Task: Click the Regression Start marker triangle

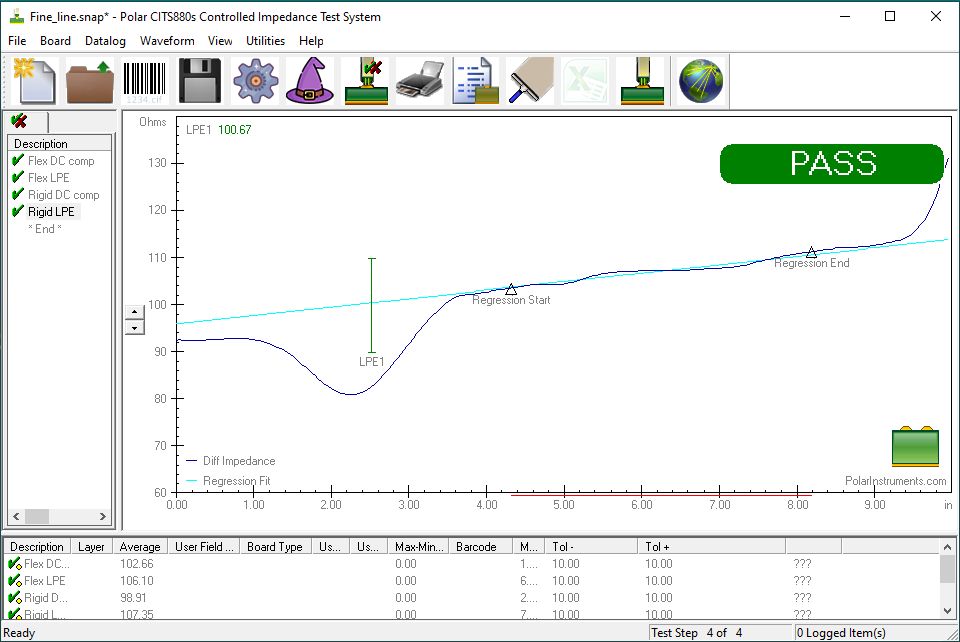Action: [511, 289]
